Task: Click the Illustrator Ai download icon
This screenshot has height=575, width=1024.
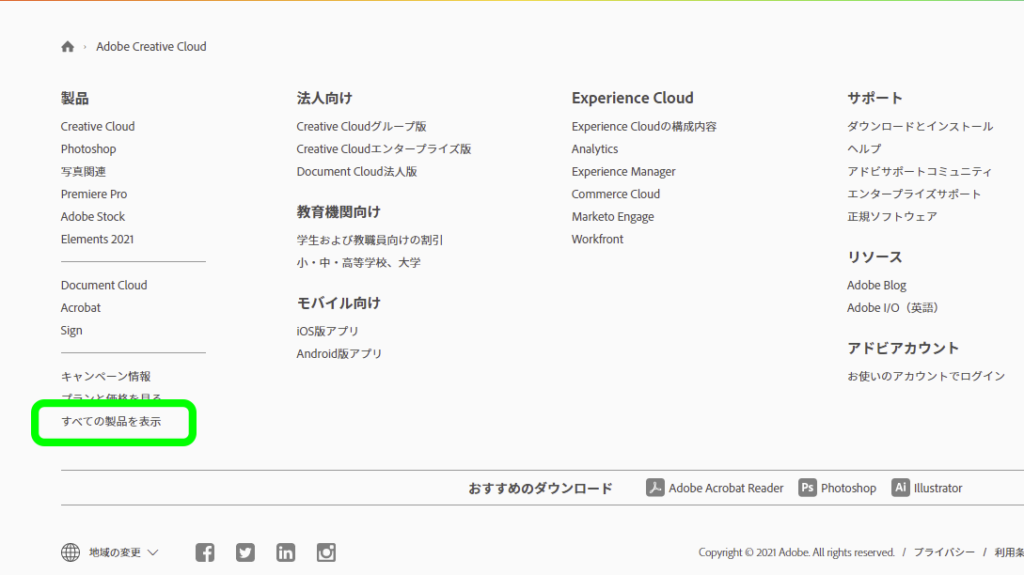Action: pyautogui.click(x=900, y=487)
